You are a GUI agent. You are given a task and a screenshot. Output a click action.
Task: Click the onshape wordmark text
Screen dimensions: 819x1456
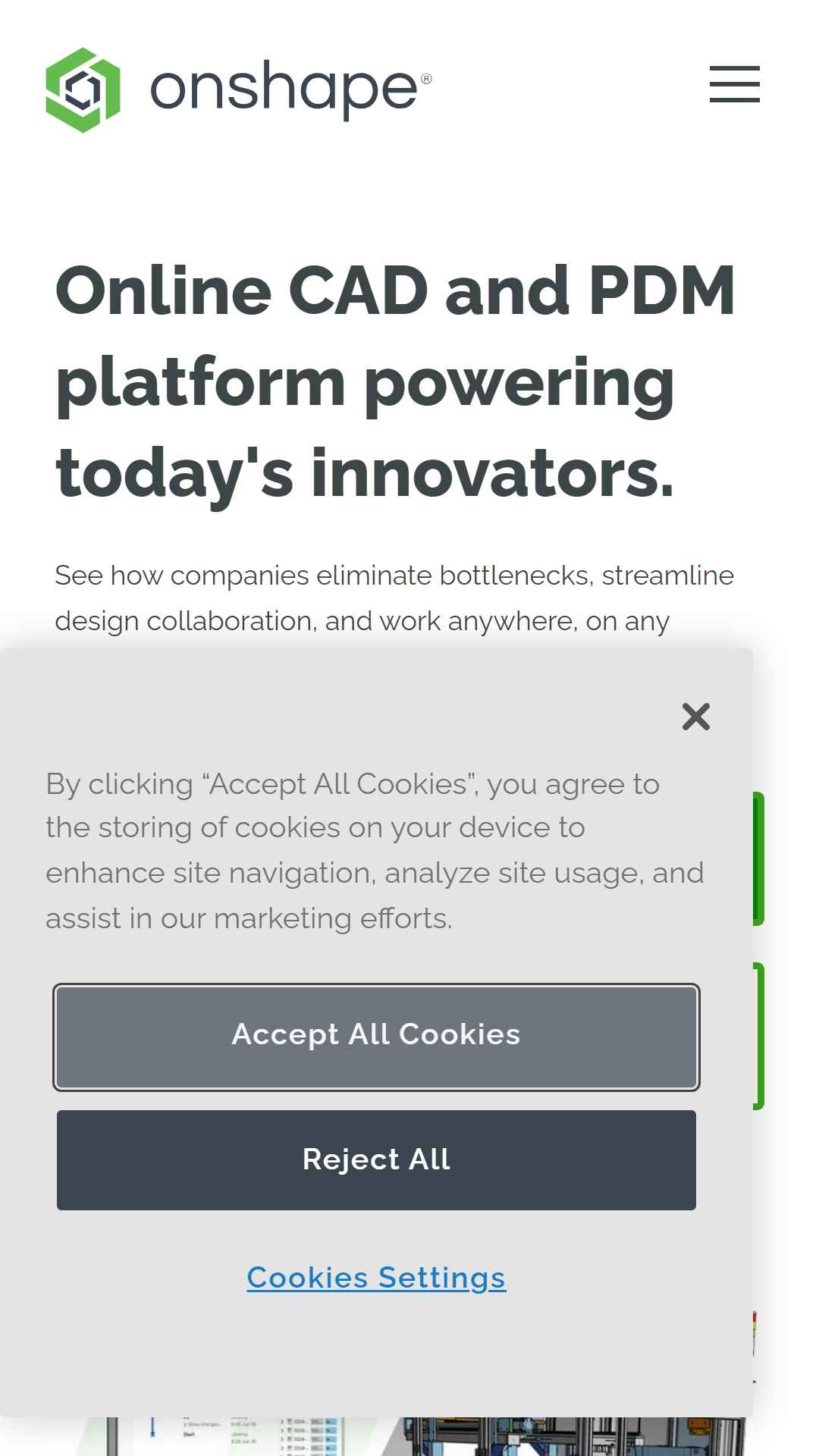(x=284, y=89)
